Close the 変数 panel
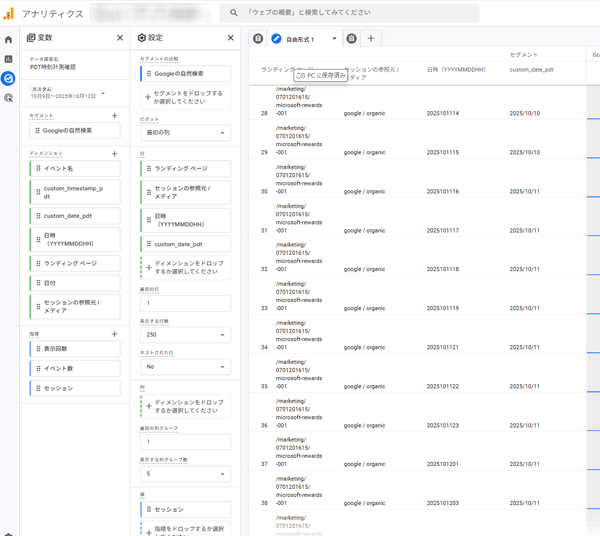 [120, 38]
